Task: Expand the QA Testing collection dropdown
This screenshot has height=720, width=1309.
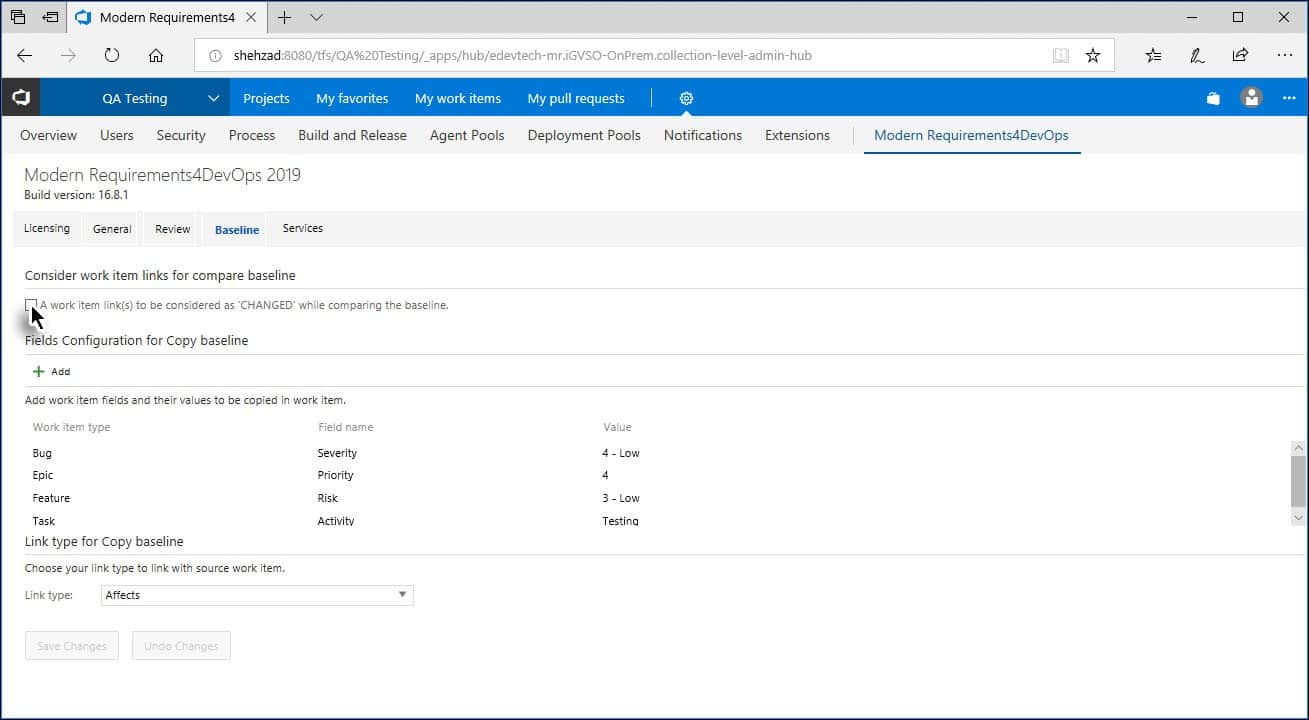Action: (x=213, y=98)
